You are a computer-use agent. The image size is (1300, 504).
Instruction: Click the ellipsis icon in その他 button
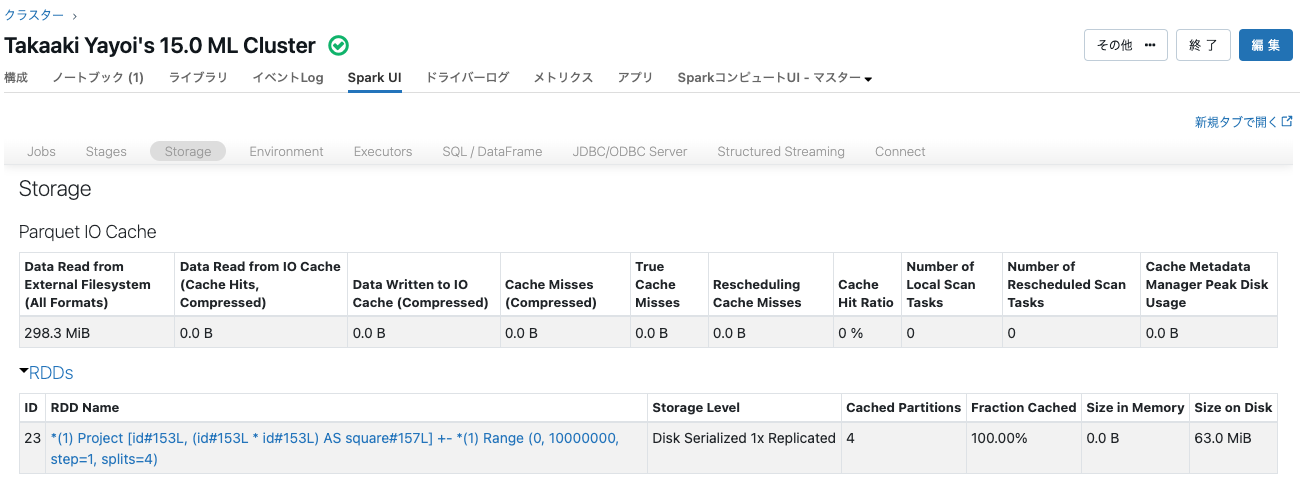click(1150, 45)
